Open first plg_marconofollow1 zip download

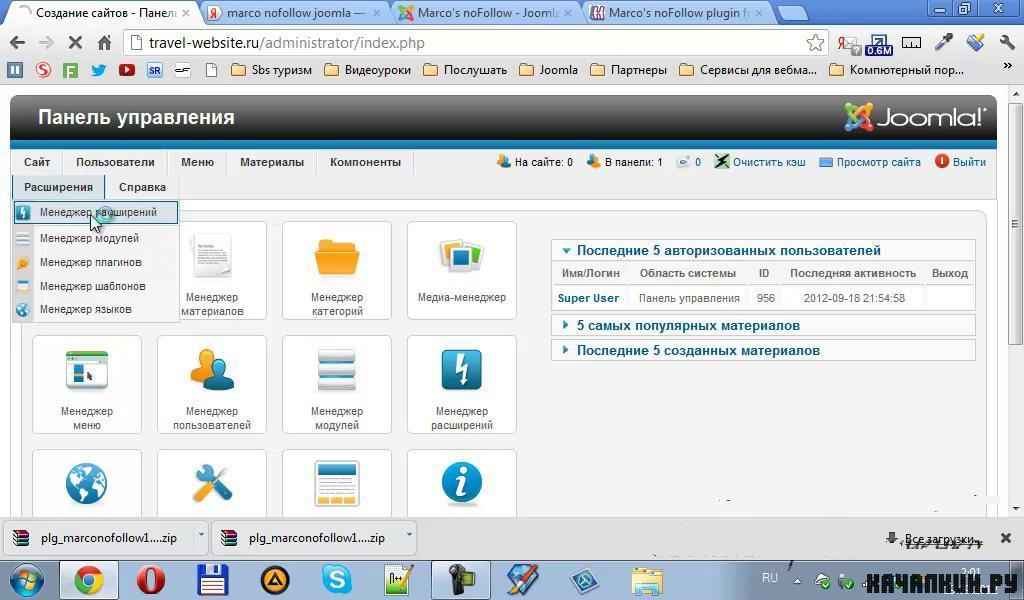[x=98, y=538]
